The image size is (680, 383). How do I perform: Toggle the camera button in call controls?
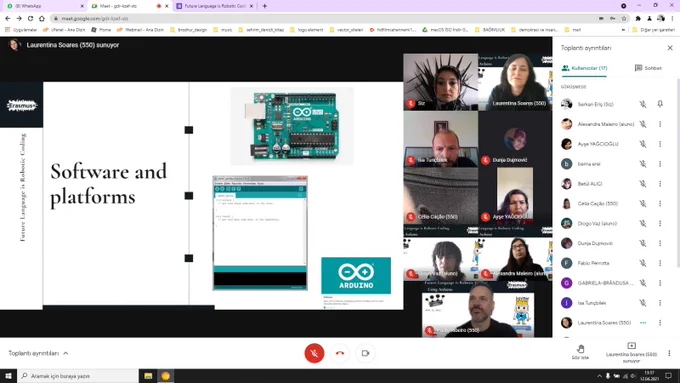(365, 353)
